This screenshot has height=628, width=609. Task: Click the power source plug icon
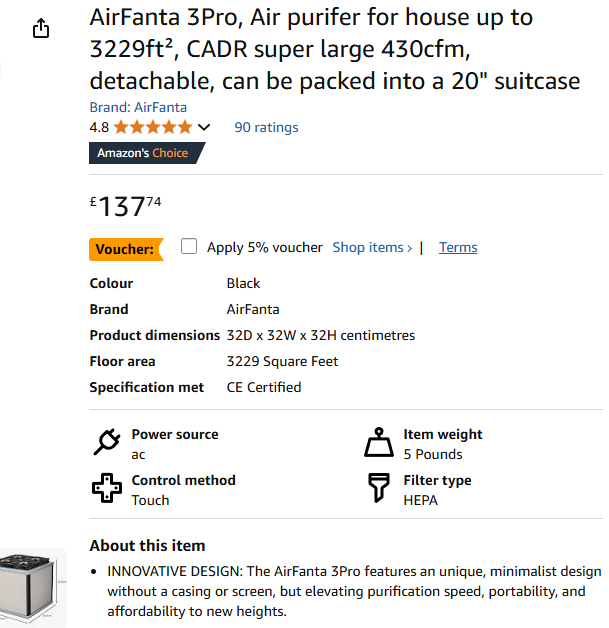[106, 442]
